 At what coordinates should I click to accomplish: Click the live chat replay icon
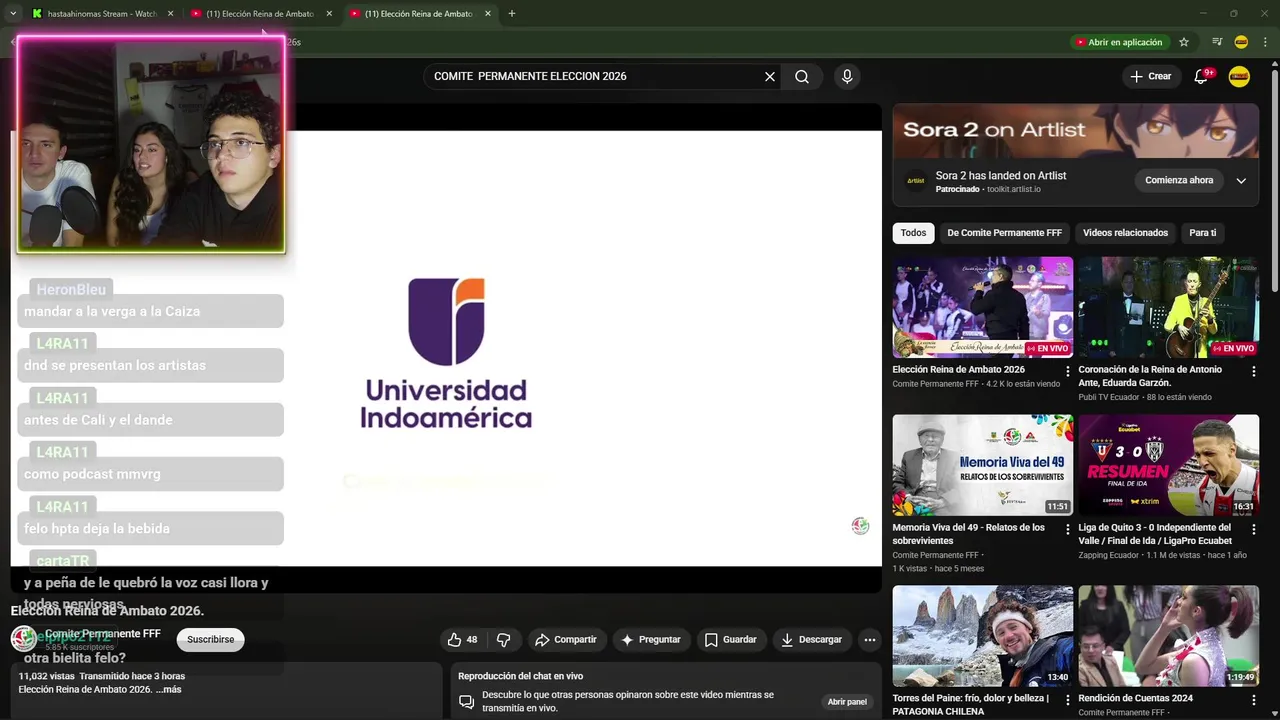(466, 702)
